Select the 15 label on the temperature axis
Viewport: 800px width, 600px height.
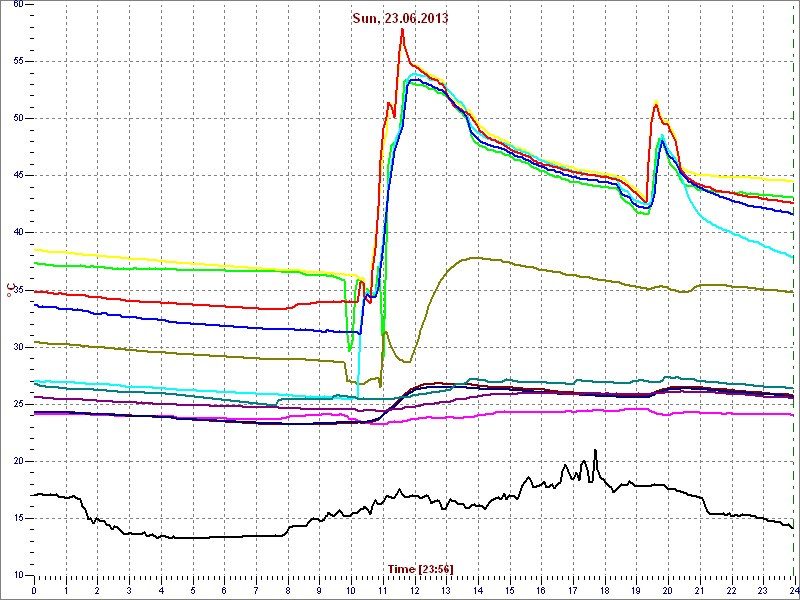pyautogui.click(x=18, y=518)
